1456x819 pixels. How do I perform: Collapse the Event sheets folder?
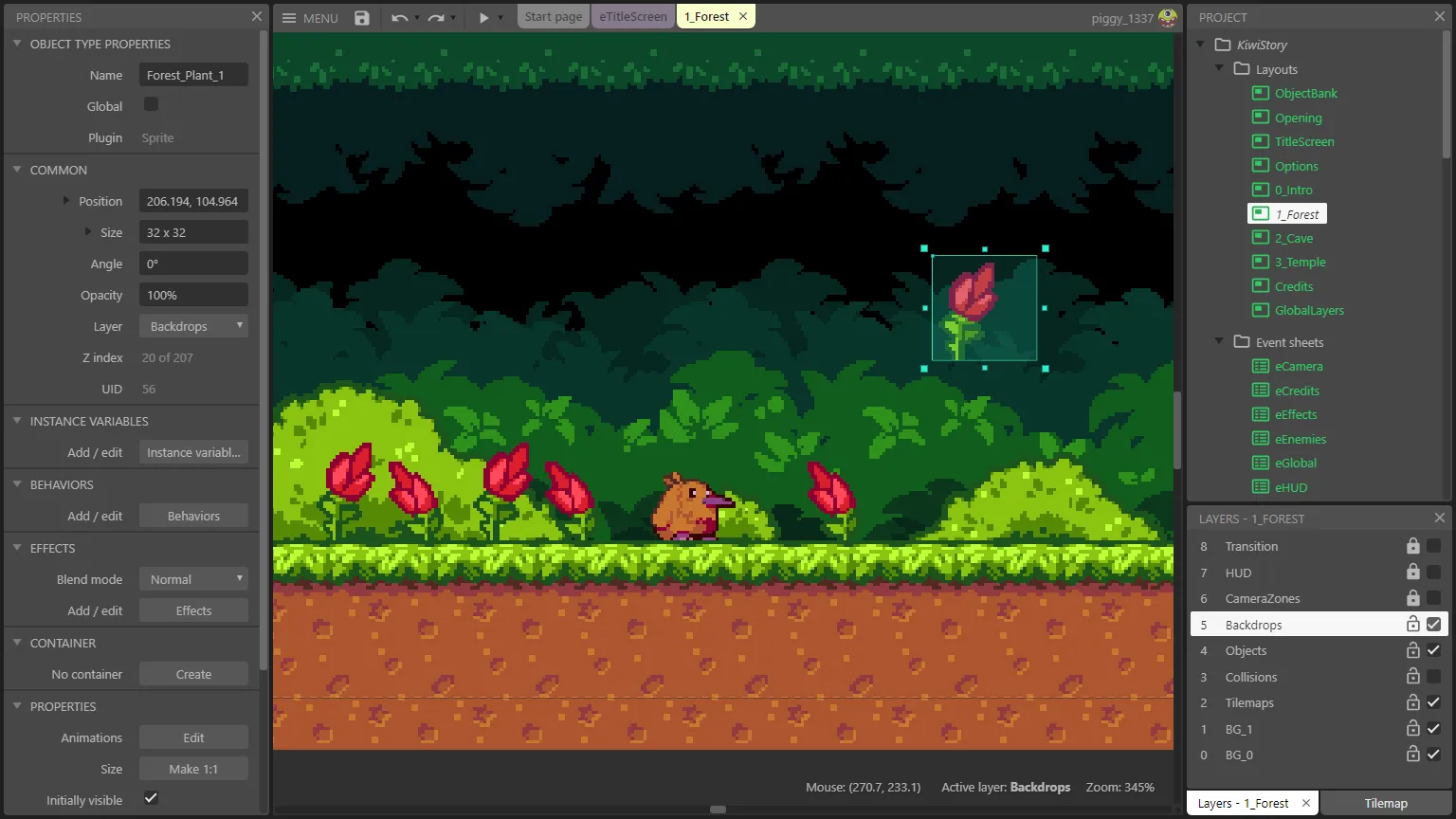[1220, 341]
